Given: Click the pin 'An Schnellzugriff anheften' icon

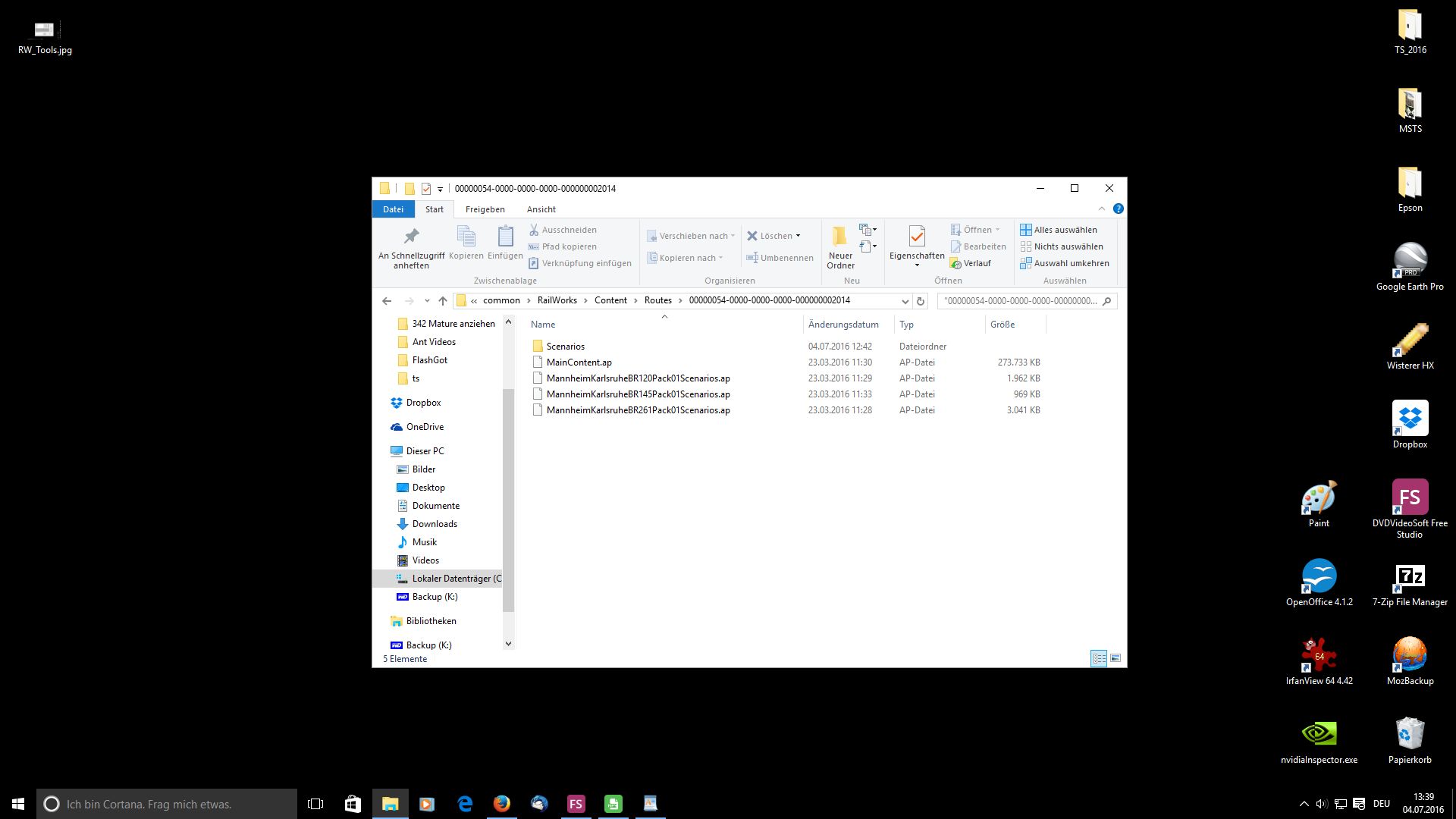Looking at the screenshot, I should (x=411, y=237).
